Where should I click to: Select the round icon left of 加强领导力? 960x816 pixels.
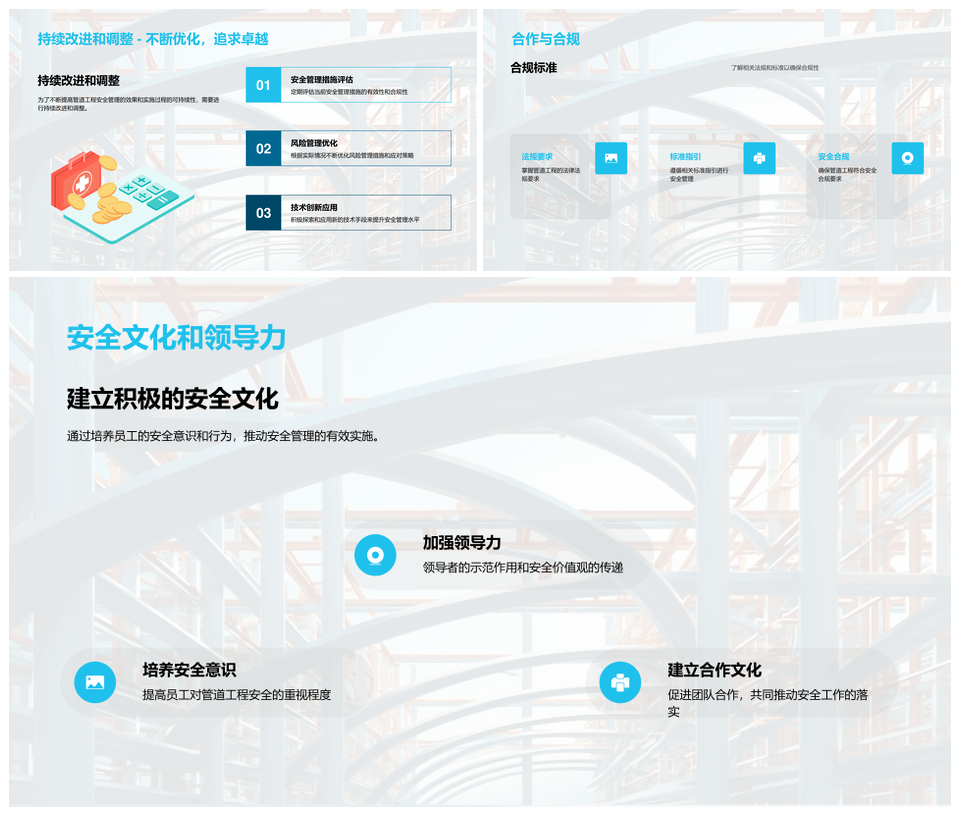(375, 554)
